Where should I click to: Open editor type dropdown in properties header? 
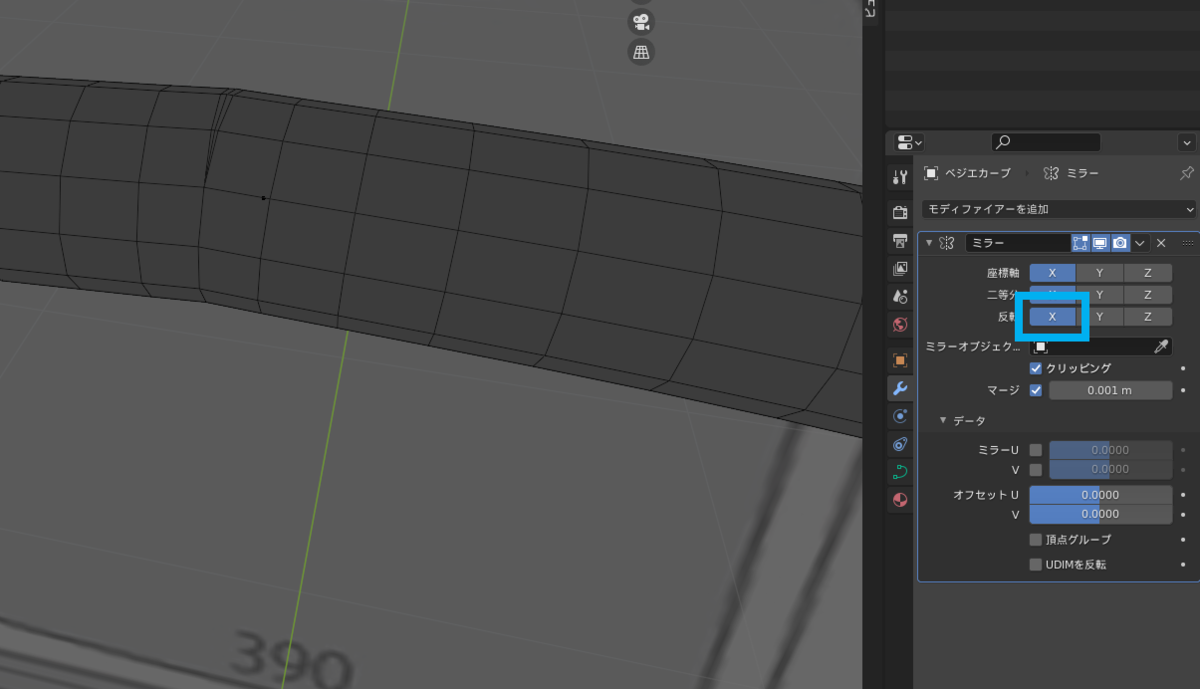[x=909, y=142]
